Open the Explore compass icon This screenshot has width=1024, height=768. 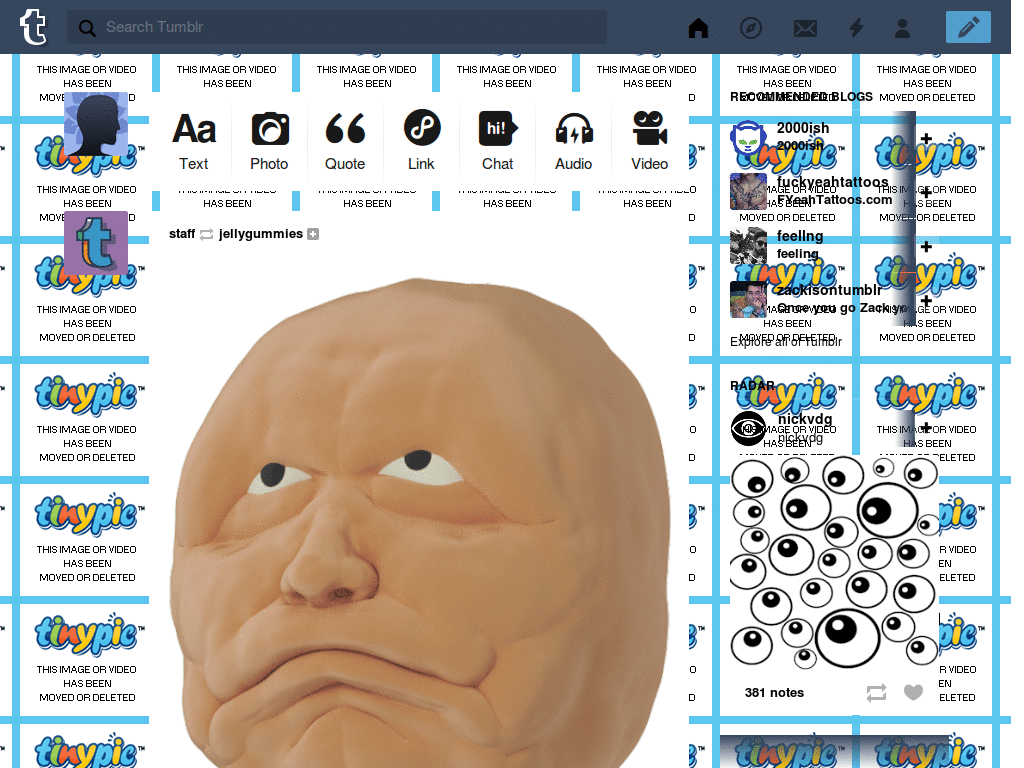tap(751, 27)
